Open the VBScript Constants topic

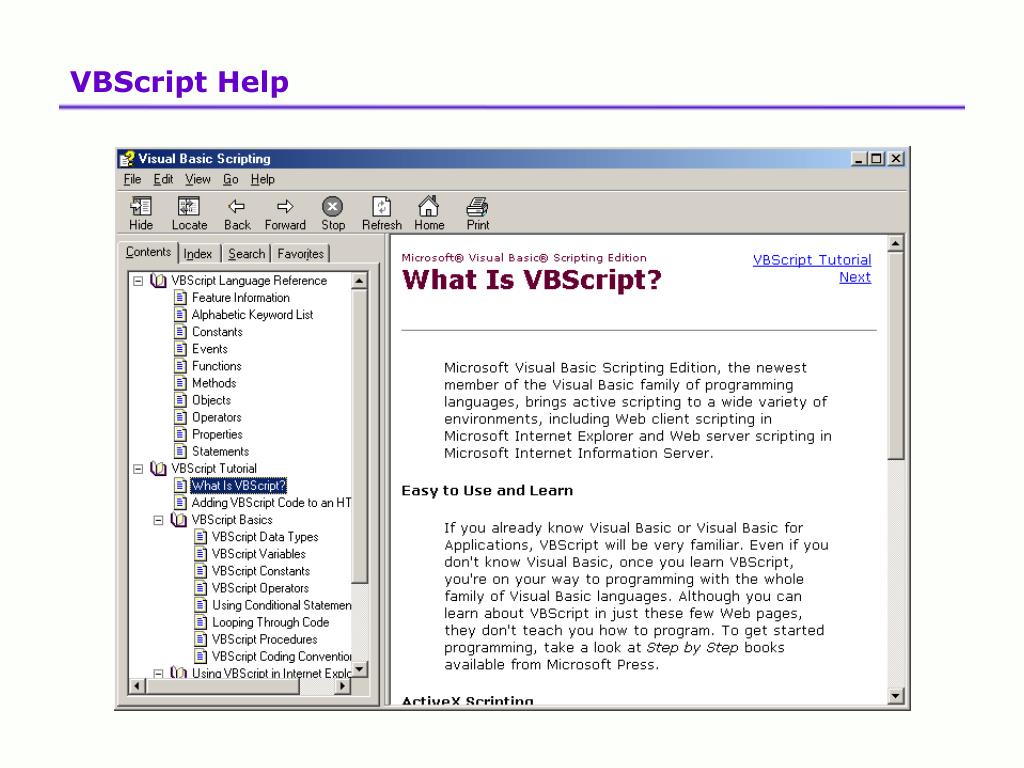(261, 571)
